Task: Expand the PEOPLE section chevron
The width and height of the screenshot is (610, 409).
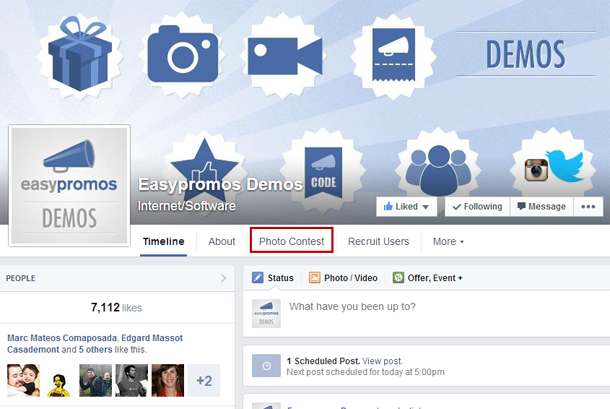Action: [223, 278]
